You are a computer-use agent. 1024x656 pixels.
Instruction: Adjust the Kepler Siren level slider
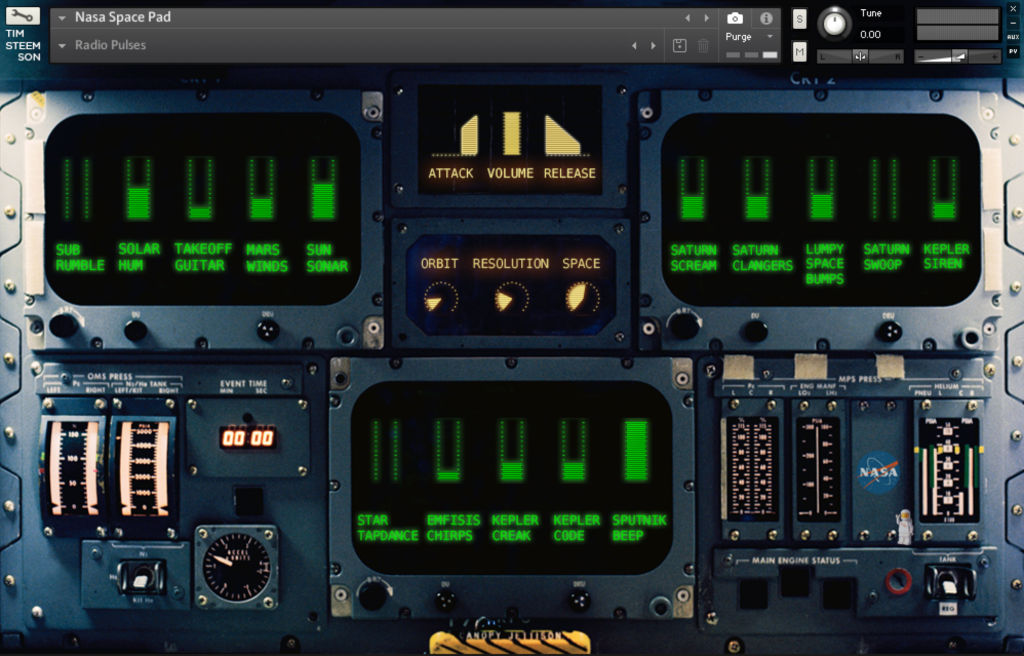pyautogui.click(x=944, y=189)
